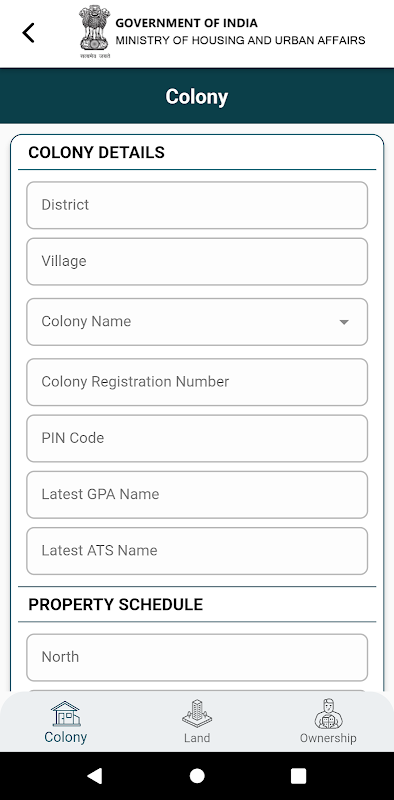The width and height of the screenshot is (394, 800).
Task: Select the Land building icon
Action: pyautogui.click(x=197, y=714)
